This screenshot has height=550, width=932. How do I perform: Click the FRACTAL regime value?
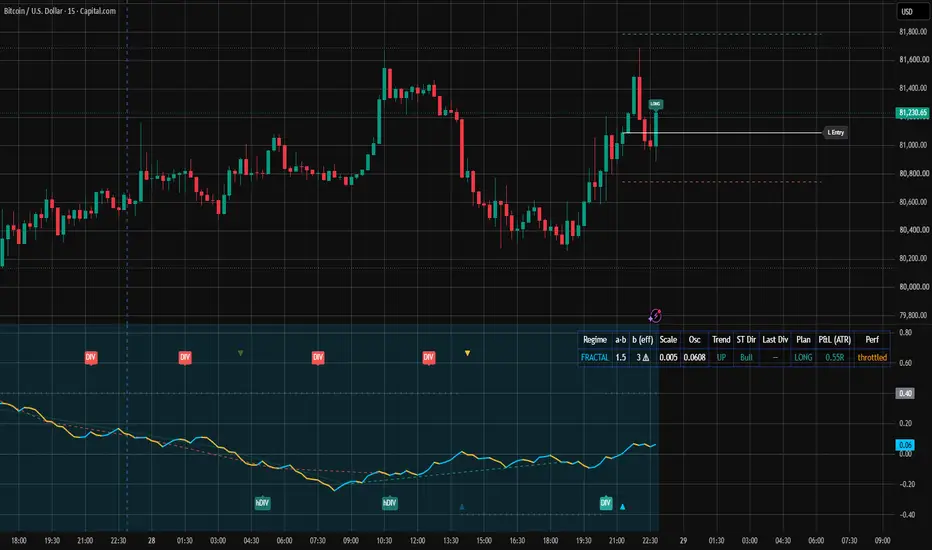[x=594, y=357]
